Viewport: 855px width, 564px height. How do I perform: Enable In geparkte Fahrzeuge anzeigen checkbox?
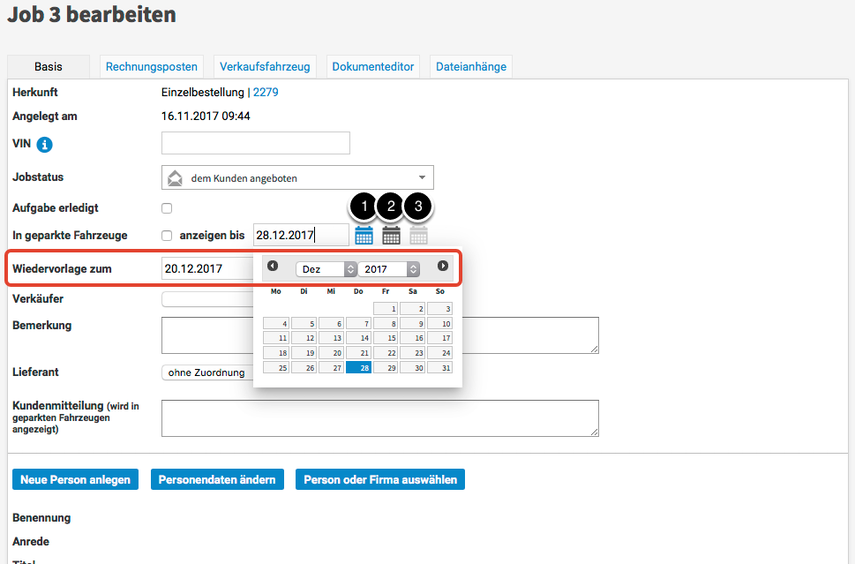(x=167, y=236)
